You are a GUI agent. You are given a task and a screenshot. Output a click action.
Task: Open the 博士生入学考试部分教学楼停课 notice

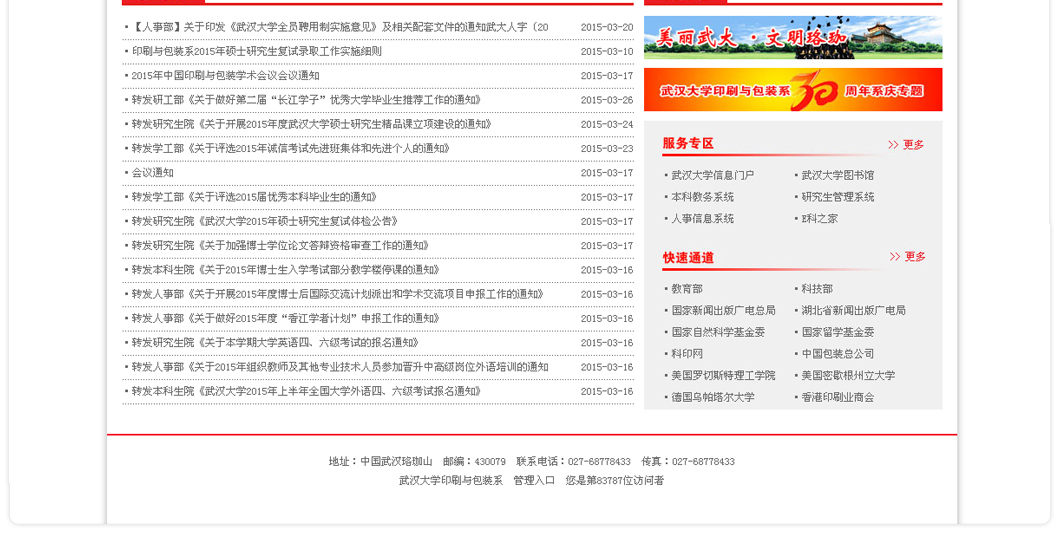pyautogui.click(x=286, y=270)
